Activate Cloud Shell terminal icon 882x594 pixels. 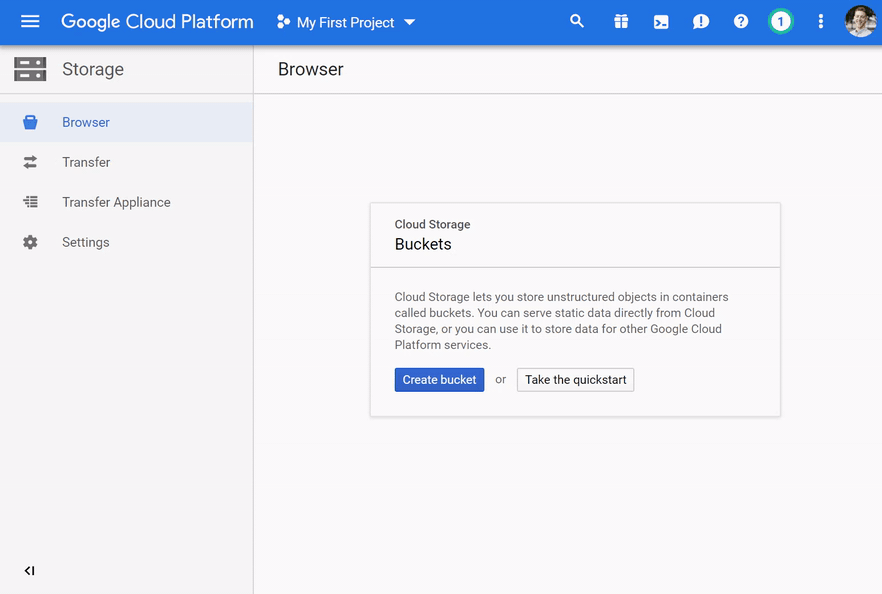pyautogui.click(x=661, y=22)
